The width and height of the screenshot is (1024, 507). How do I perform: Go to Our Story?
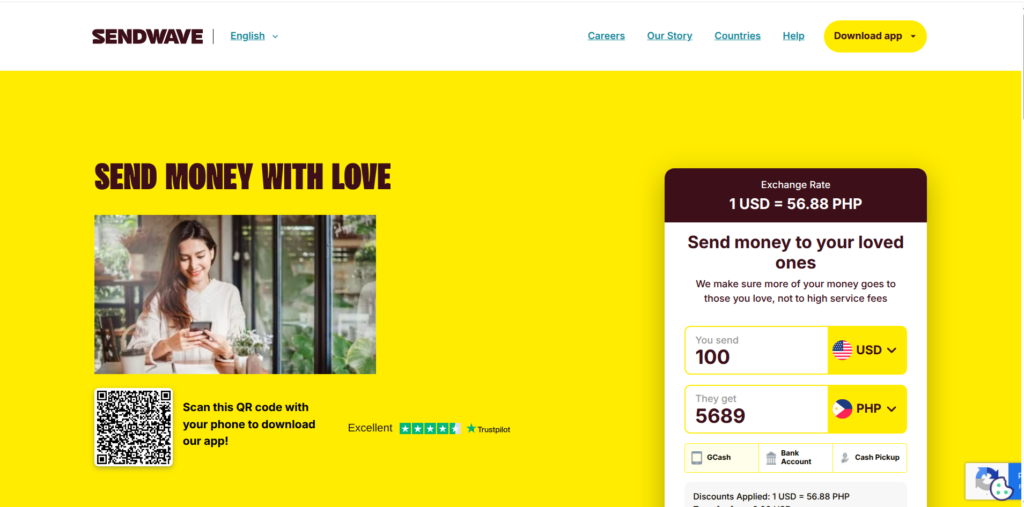pyautogui.click(x=669, y=36)
